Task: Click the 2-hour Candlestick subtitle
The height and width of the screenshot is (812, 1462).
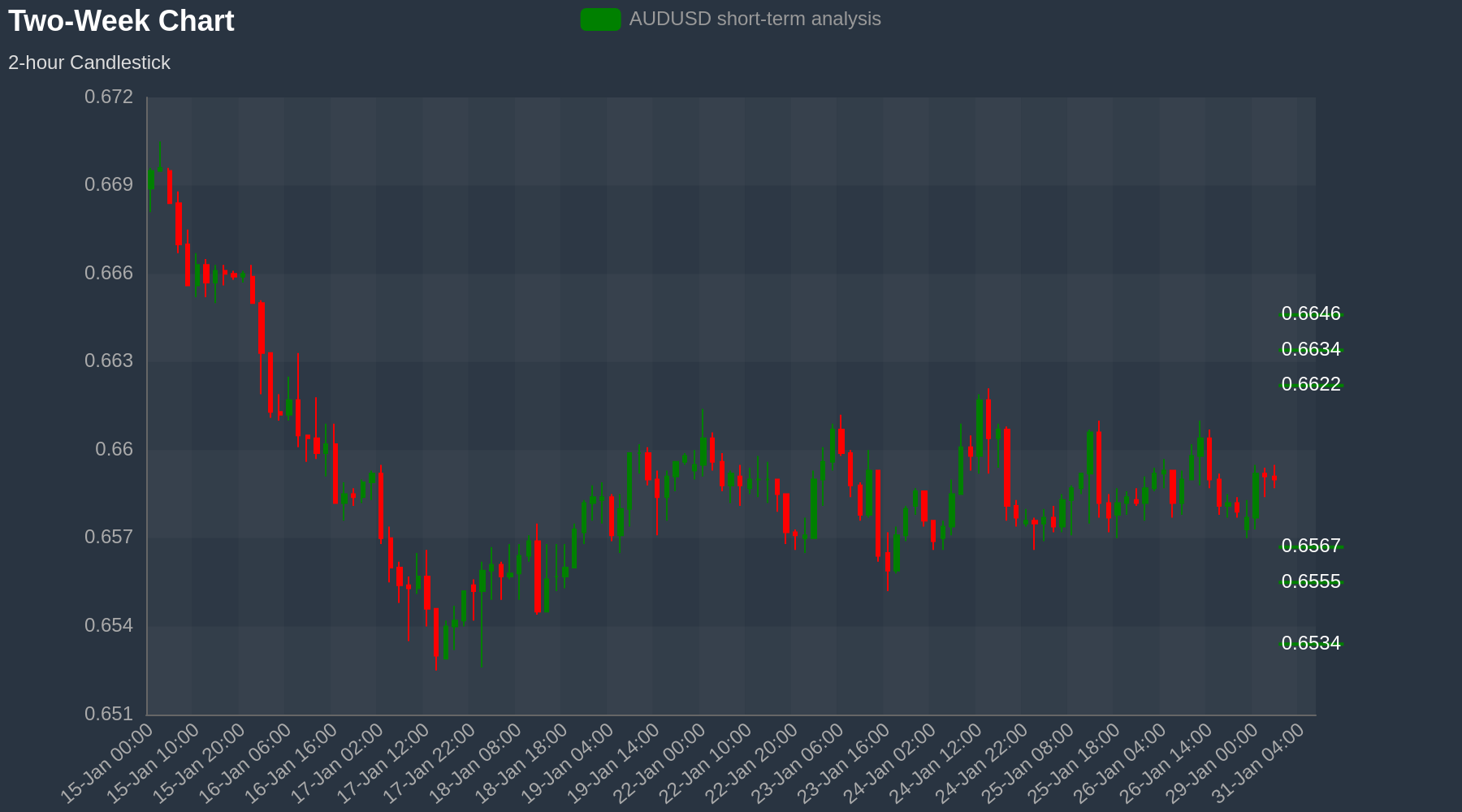Action: pyautogui.click(x=89, y=63)
